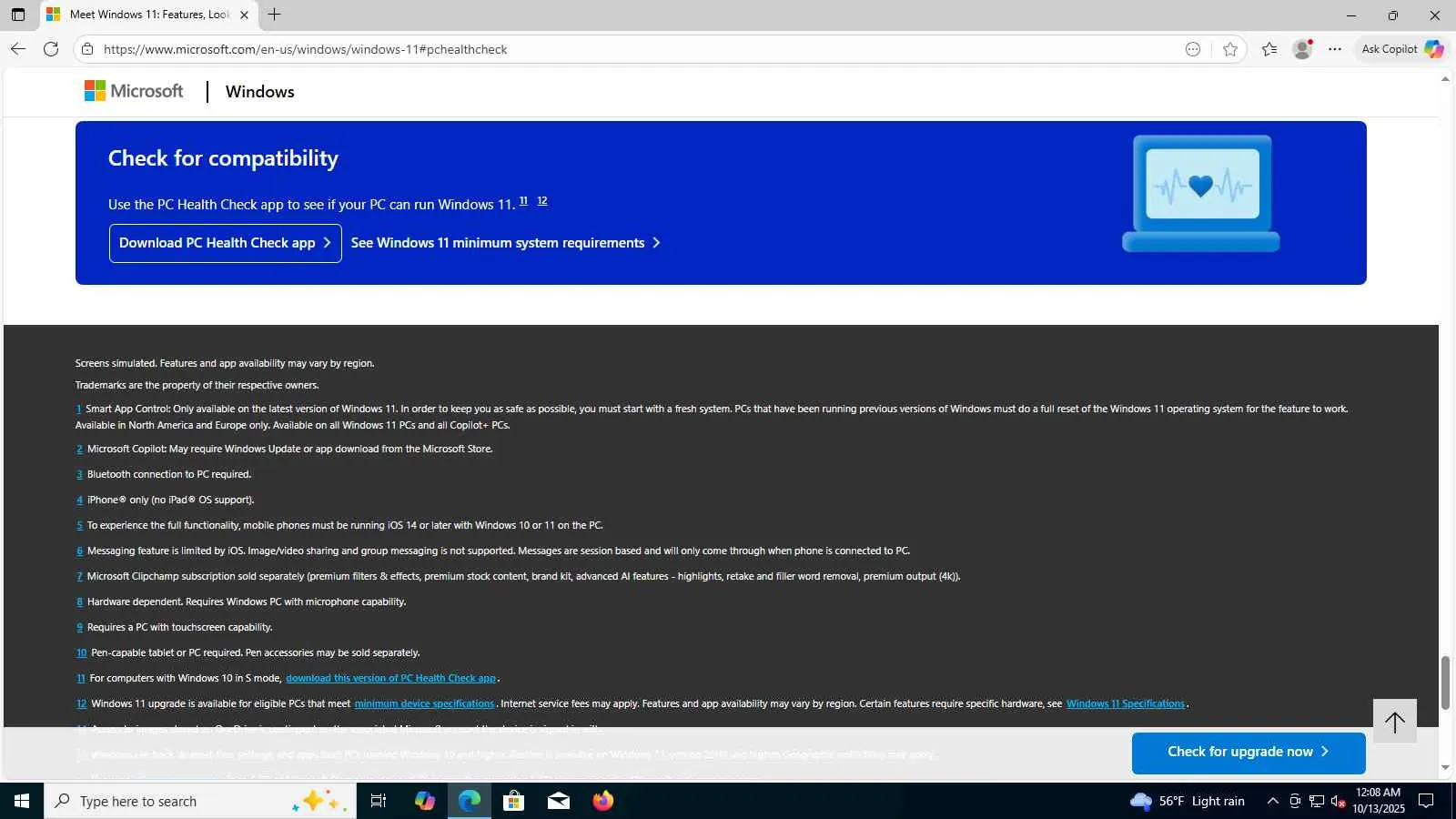Click 'Trademarks are the property' text
This screenshot has height=819, width=1456.
tap(197, 385)
